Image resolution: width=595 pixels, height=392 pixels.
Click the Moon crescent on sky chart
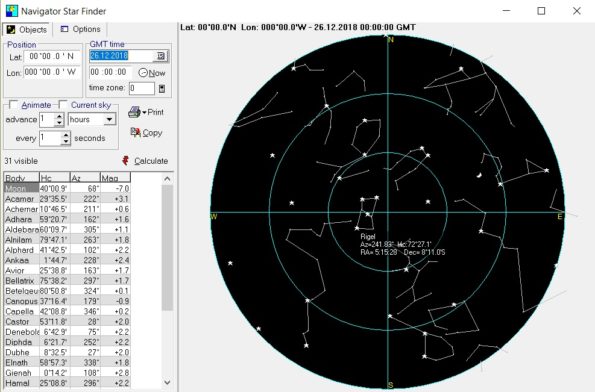click(x=479, y=175)
